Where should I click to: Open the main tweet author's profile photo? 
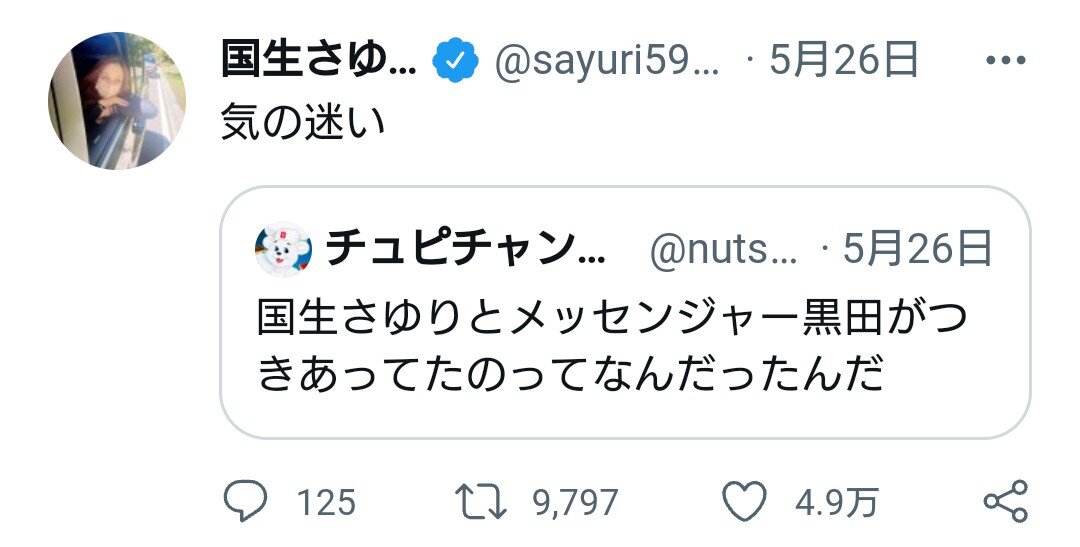coord(117,100)
